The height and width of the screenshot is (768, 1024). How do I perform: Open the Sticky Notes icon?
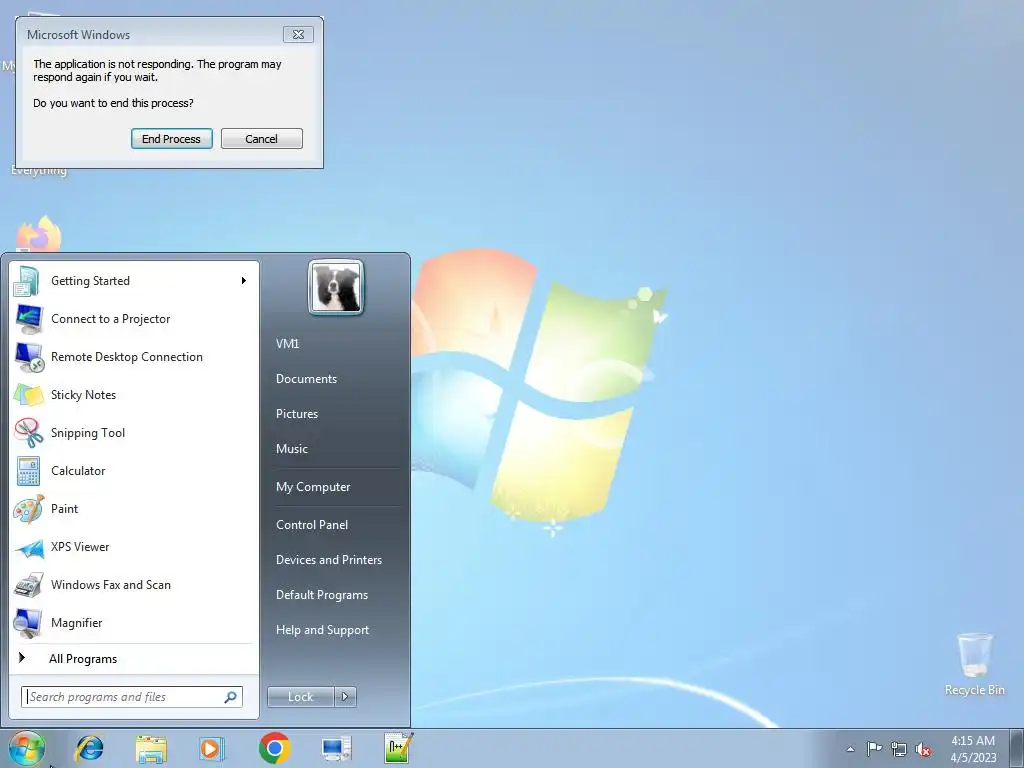pos(28,394)
